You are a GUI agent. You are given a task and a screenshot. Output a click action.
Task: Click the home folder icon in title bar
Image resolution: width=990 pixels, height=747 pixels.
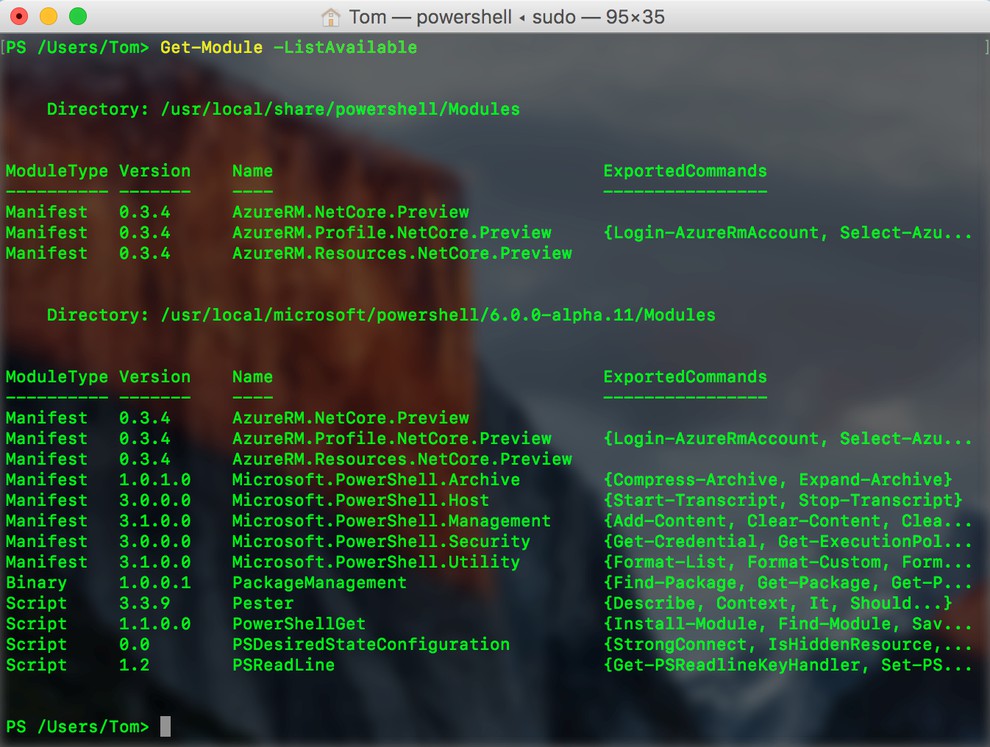coord(330,17)
